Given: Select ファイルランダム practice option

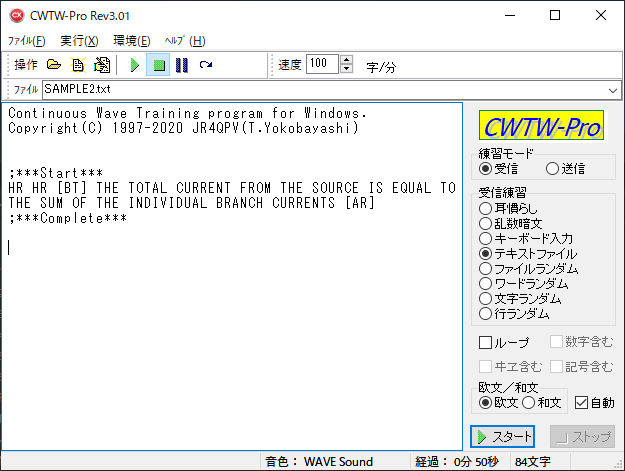Looking at the screenshot, I should (529, 269).
